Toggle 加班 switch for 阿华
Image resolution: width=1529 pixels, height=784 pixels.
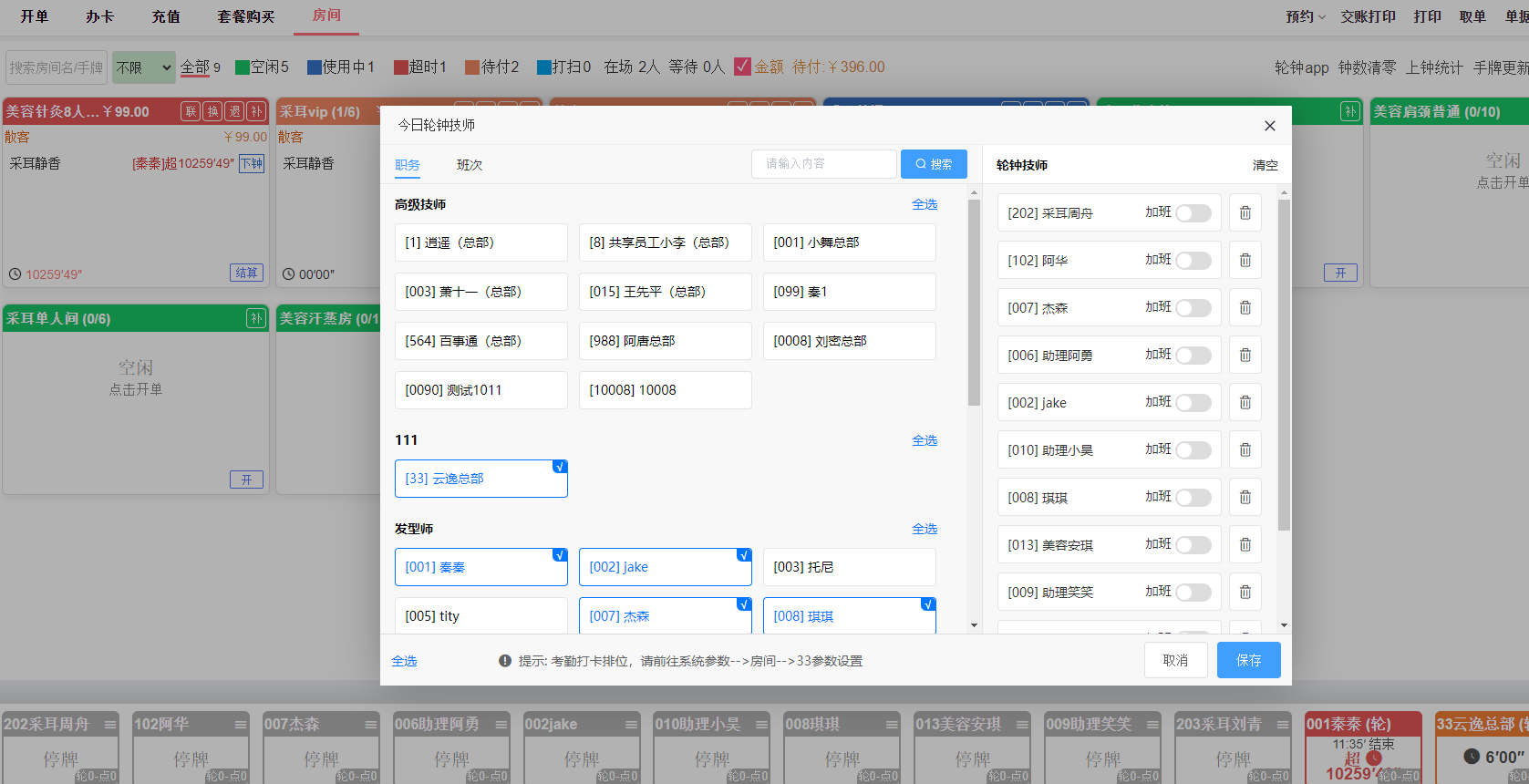click(x=1193, y=261)
